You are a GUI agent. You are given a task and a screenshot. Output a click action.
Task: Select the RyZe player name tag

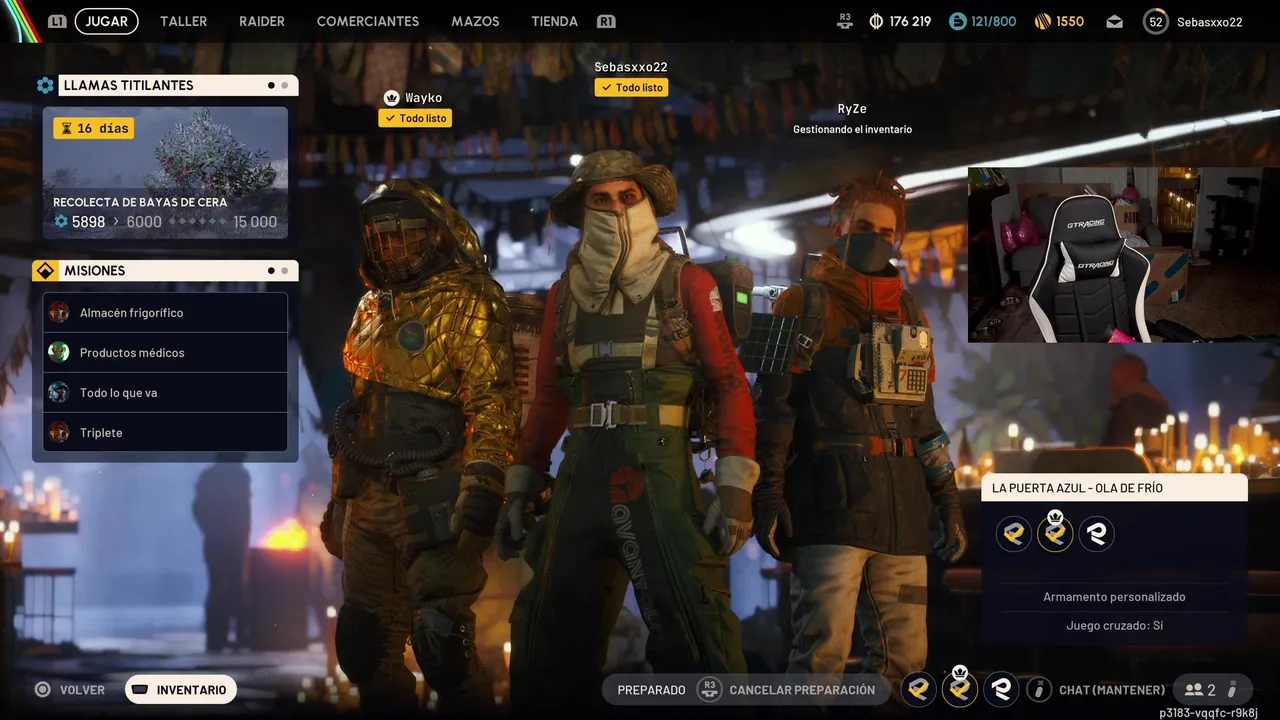point(852,109)
